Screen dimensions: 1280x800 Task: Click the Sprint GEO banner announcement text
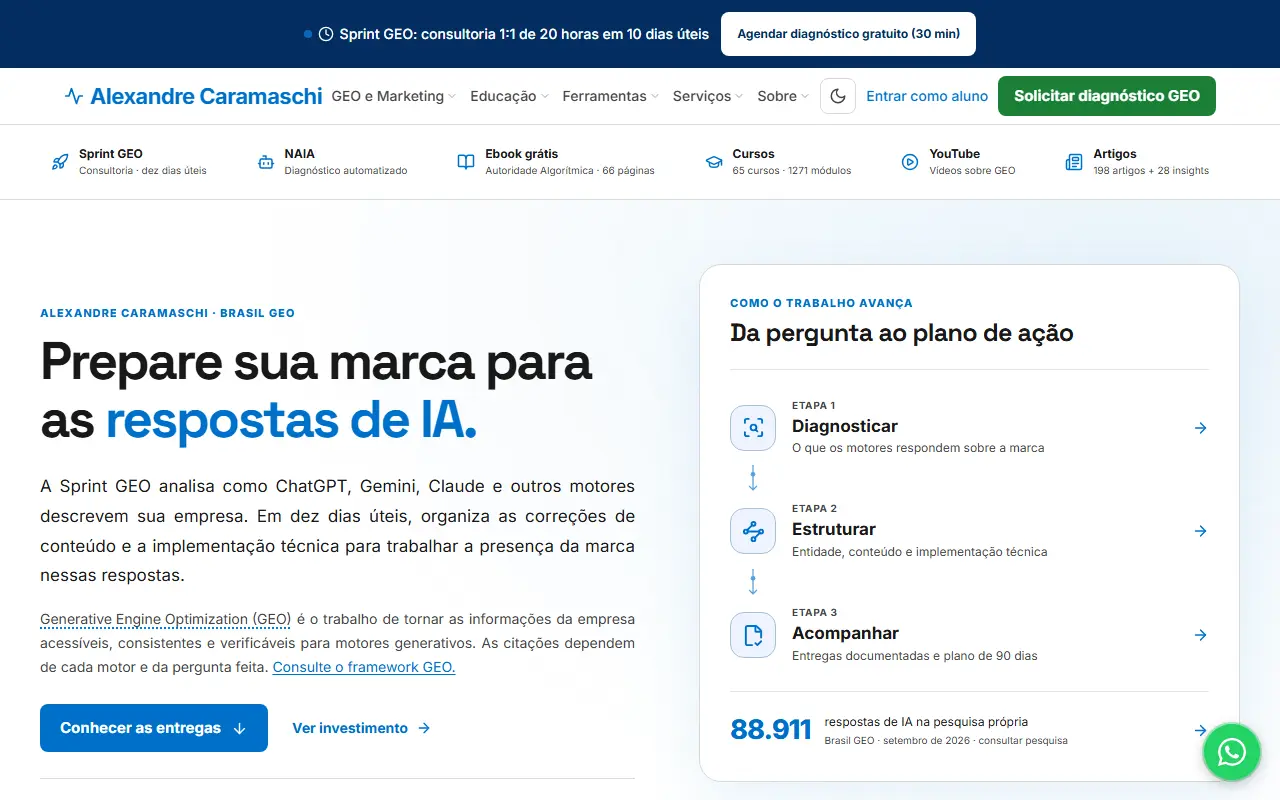[x=524, y=34]
